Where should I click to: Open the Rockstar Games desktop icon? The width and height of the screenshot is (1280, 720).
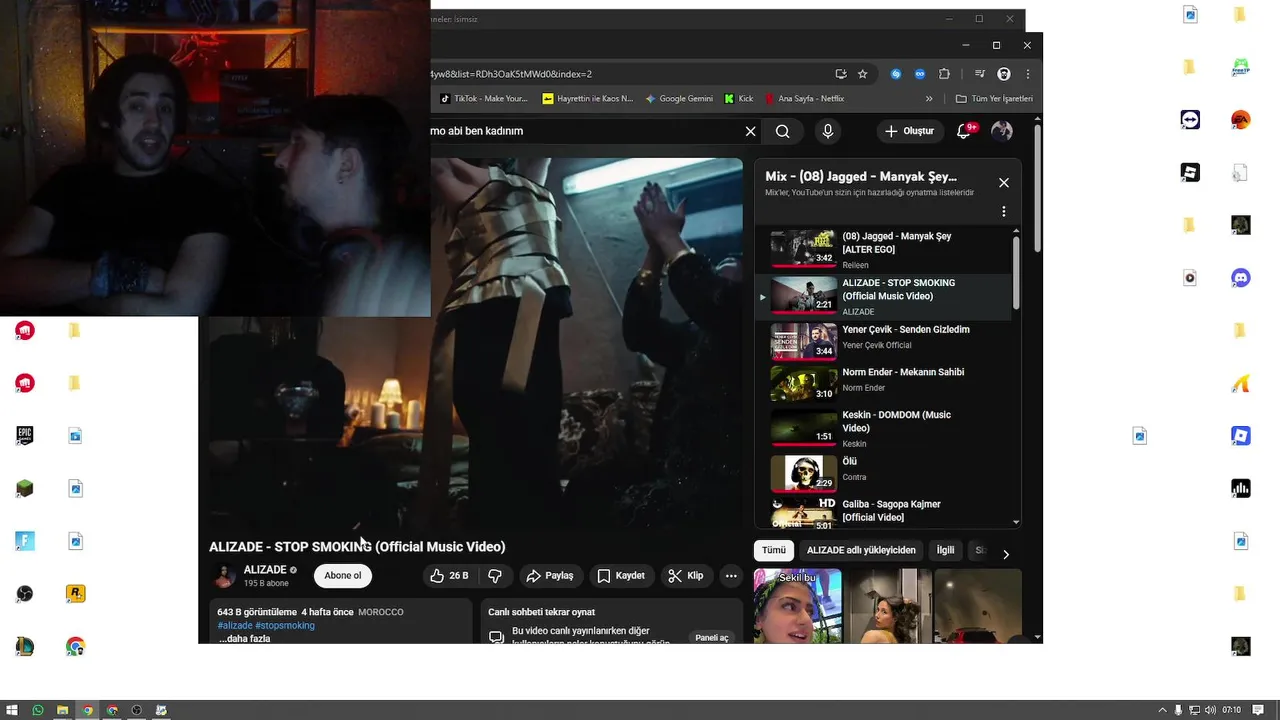75,594
